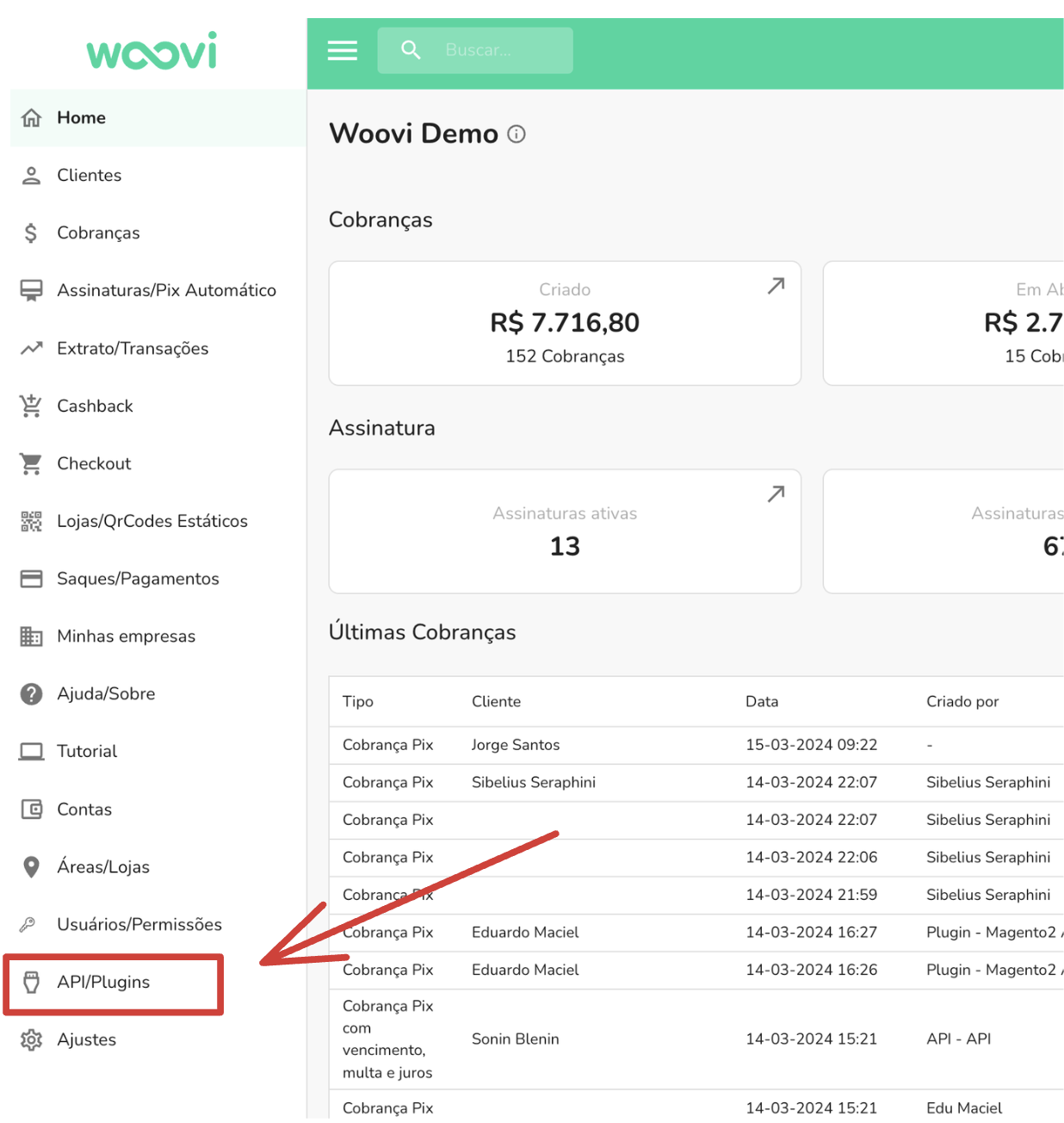Click the Cashback cart icon
The height and width of the screenshot is (1123, 1064).
31,406
